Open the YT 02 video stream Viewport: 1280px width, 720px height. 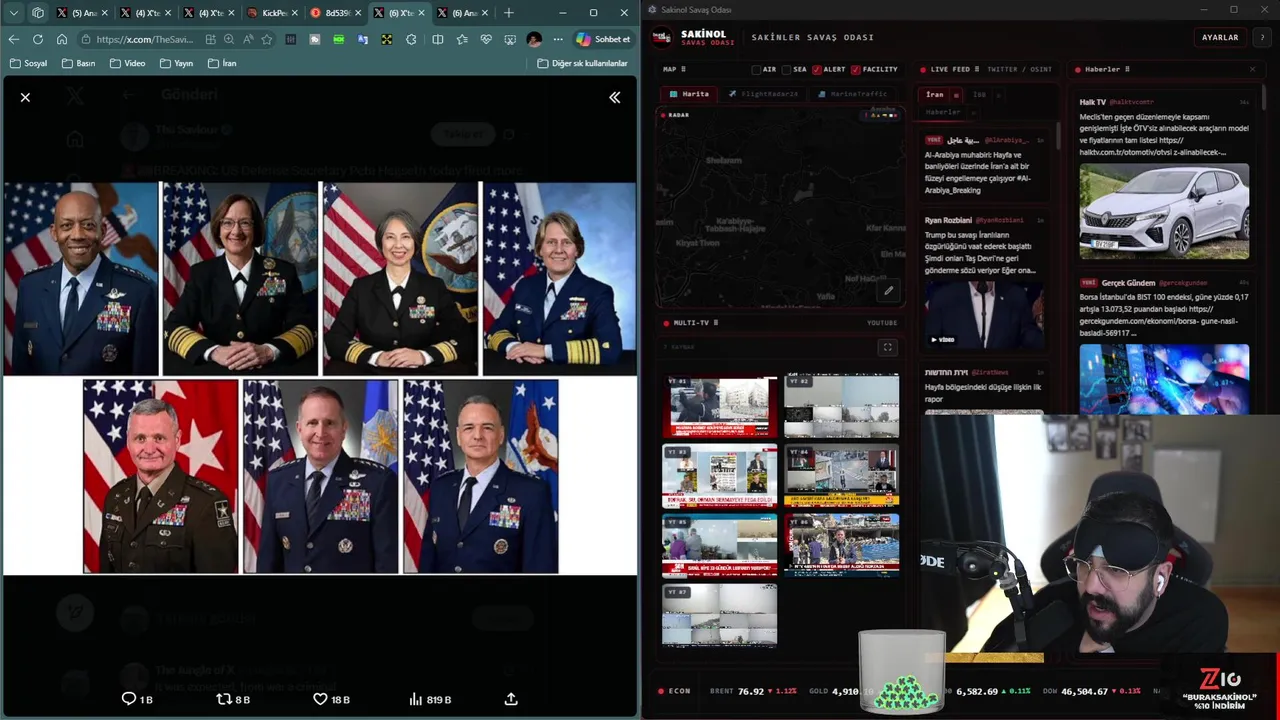point(841,407)
